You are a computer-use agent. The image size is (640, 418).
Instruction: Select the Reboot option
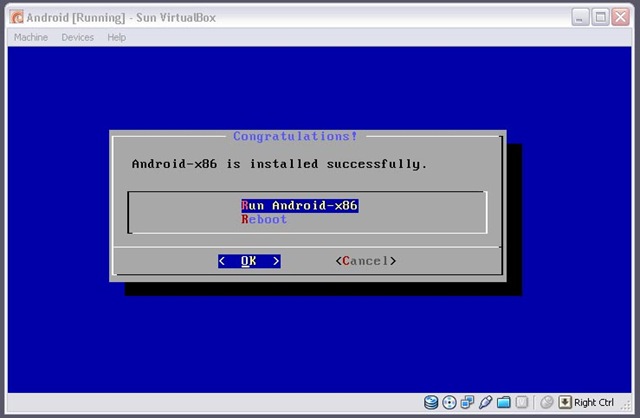tap(264, 220)
